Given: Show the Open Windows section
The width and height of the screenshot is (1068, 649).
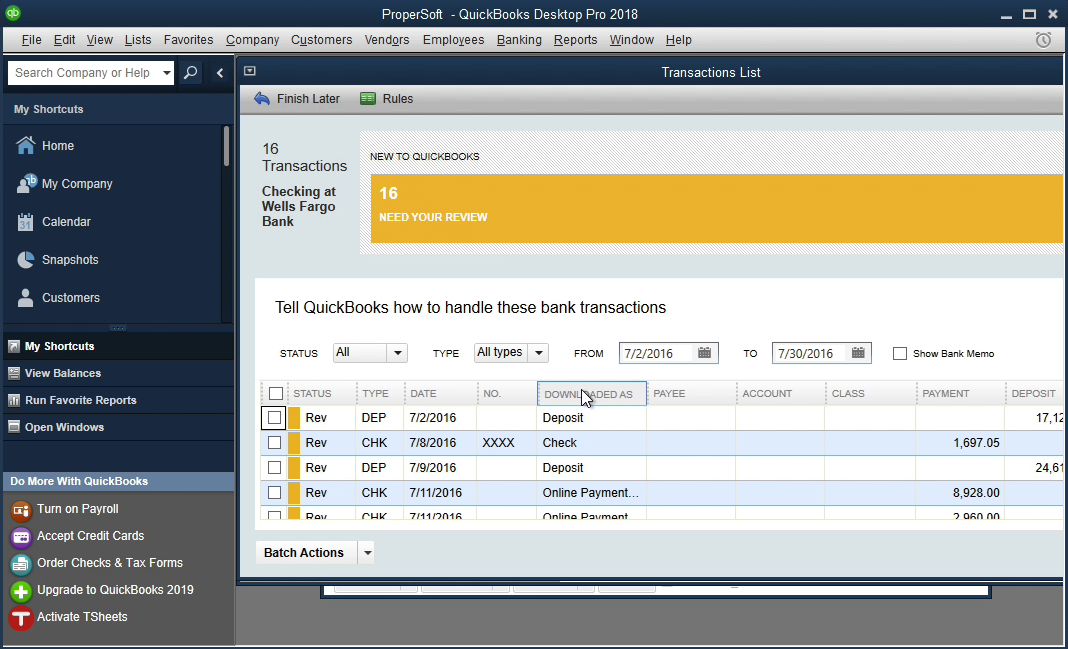Looking at the screenshot, I should 119,427.
